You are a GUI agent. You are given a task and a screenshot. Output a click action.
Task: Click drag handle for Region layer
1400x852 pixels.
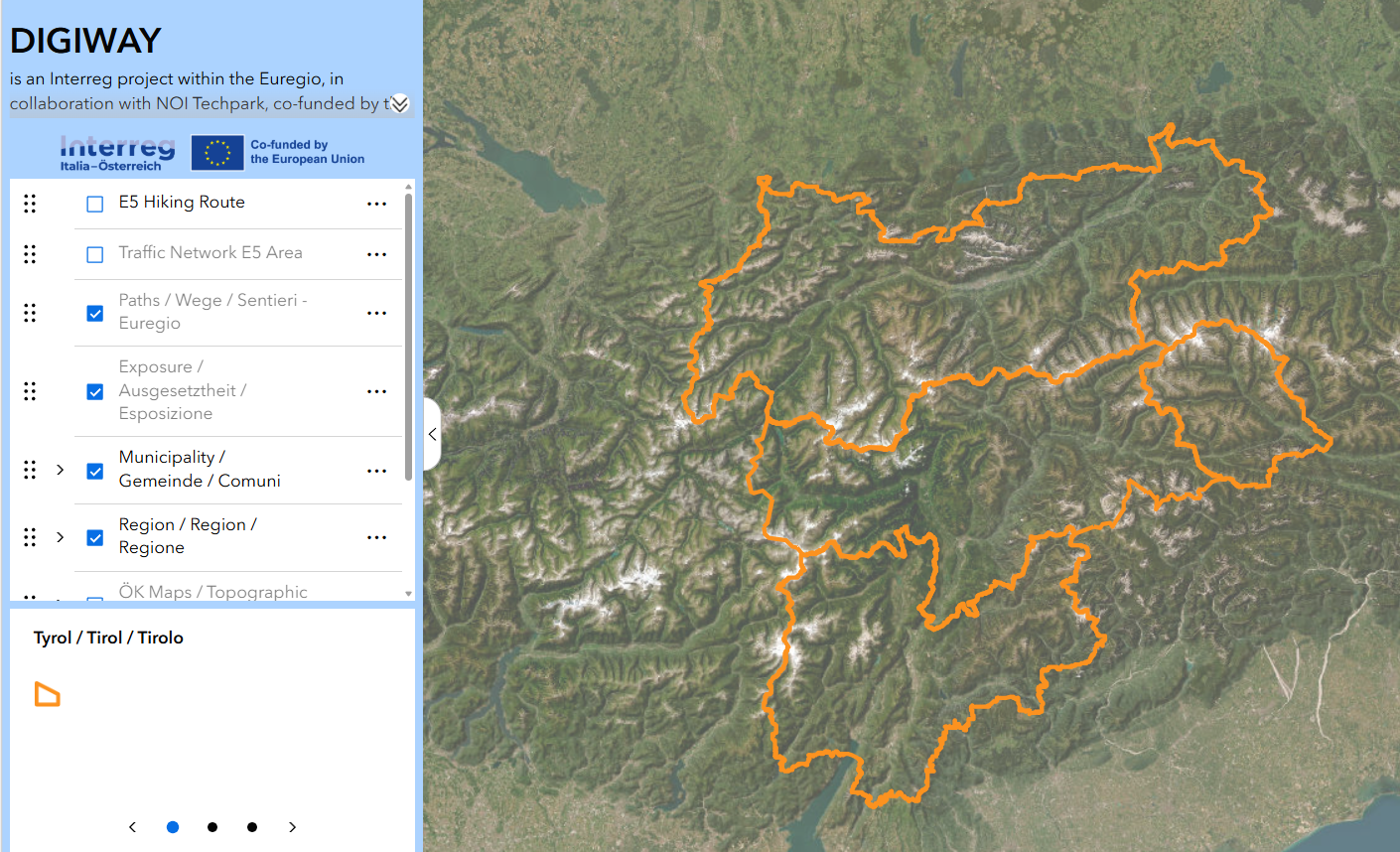(30, 537)
